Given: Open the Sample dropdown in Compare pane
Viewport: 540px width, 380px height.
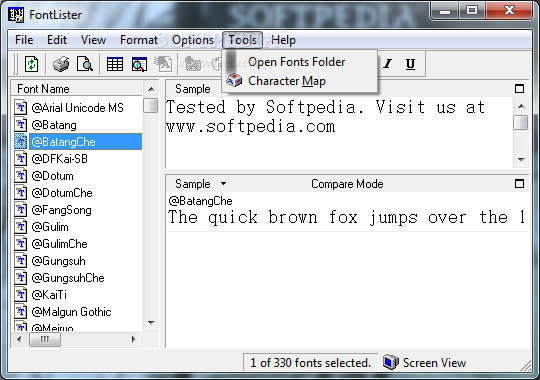Looking at the screenshot, I should point(224,184).
